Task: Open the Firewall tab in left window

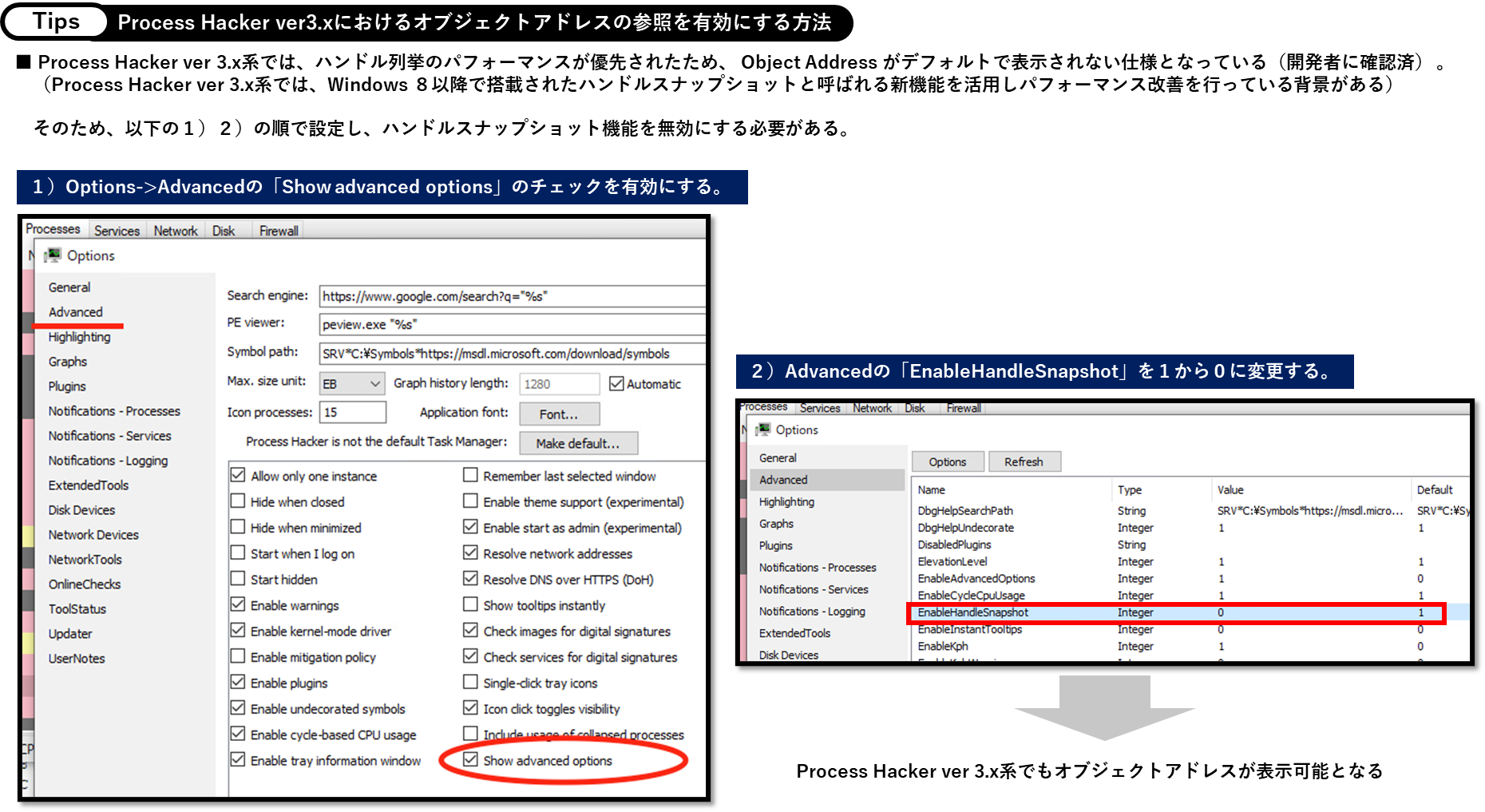Action: [x=279, y=231]
